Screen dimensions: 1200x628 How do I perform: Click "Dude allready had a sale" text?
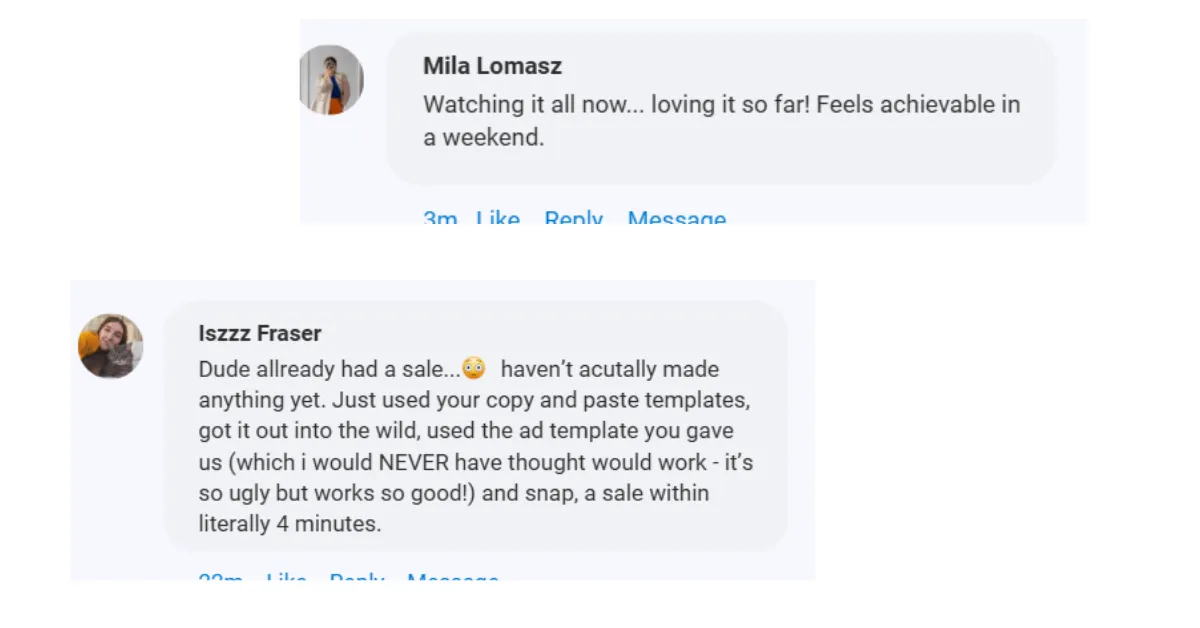(329, 369)
